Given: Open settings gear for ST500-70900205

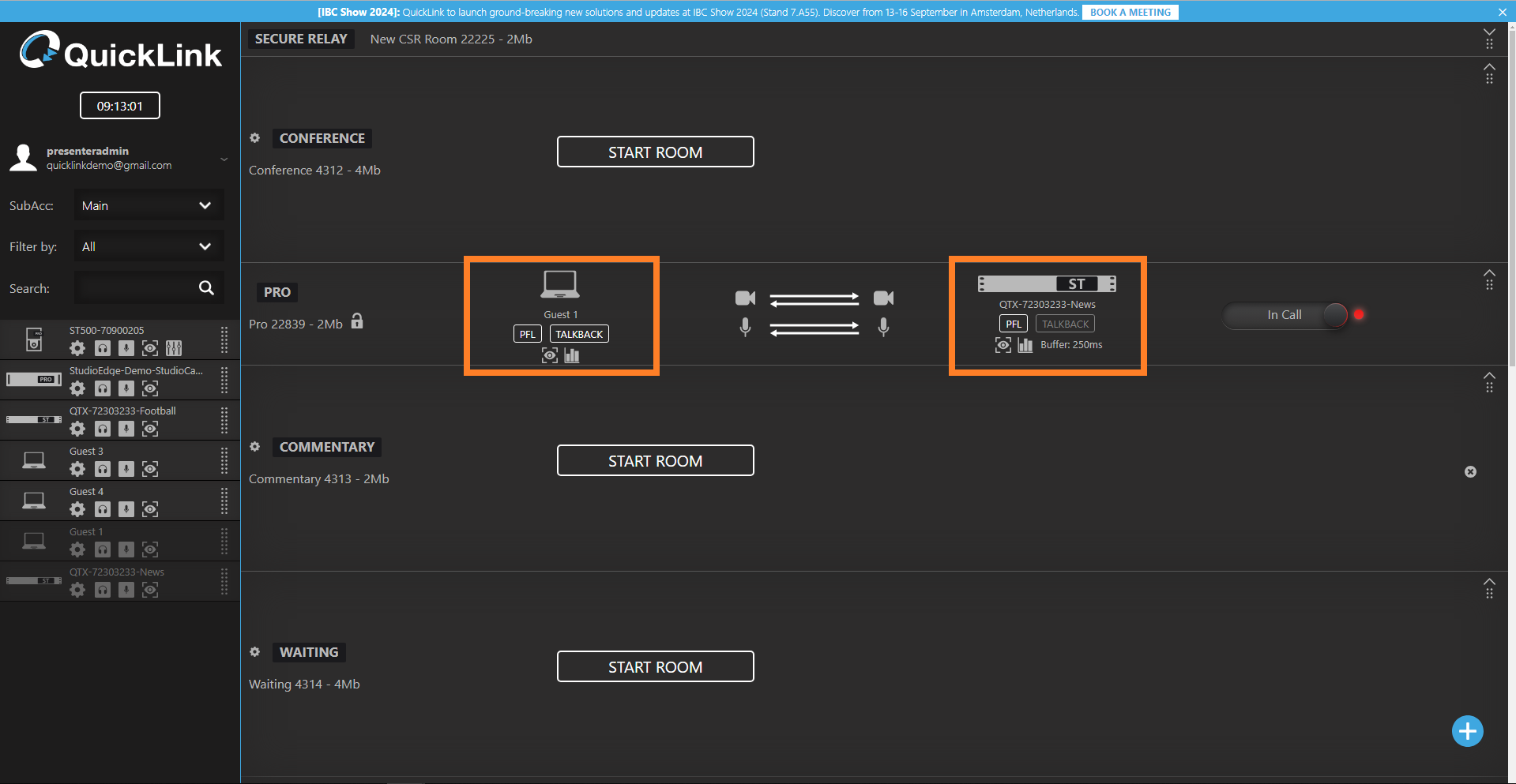Looking at the screenshot, I should [77, 348].
